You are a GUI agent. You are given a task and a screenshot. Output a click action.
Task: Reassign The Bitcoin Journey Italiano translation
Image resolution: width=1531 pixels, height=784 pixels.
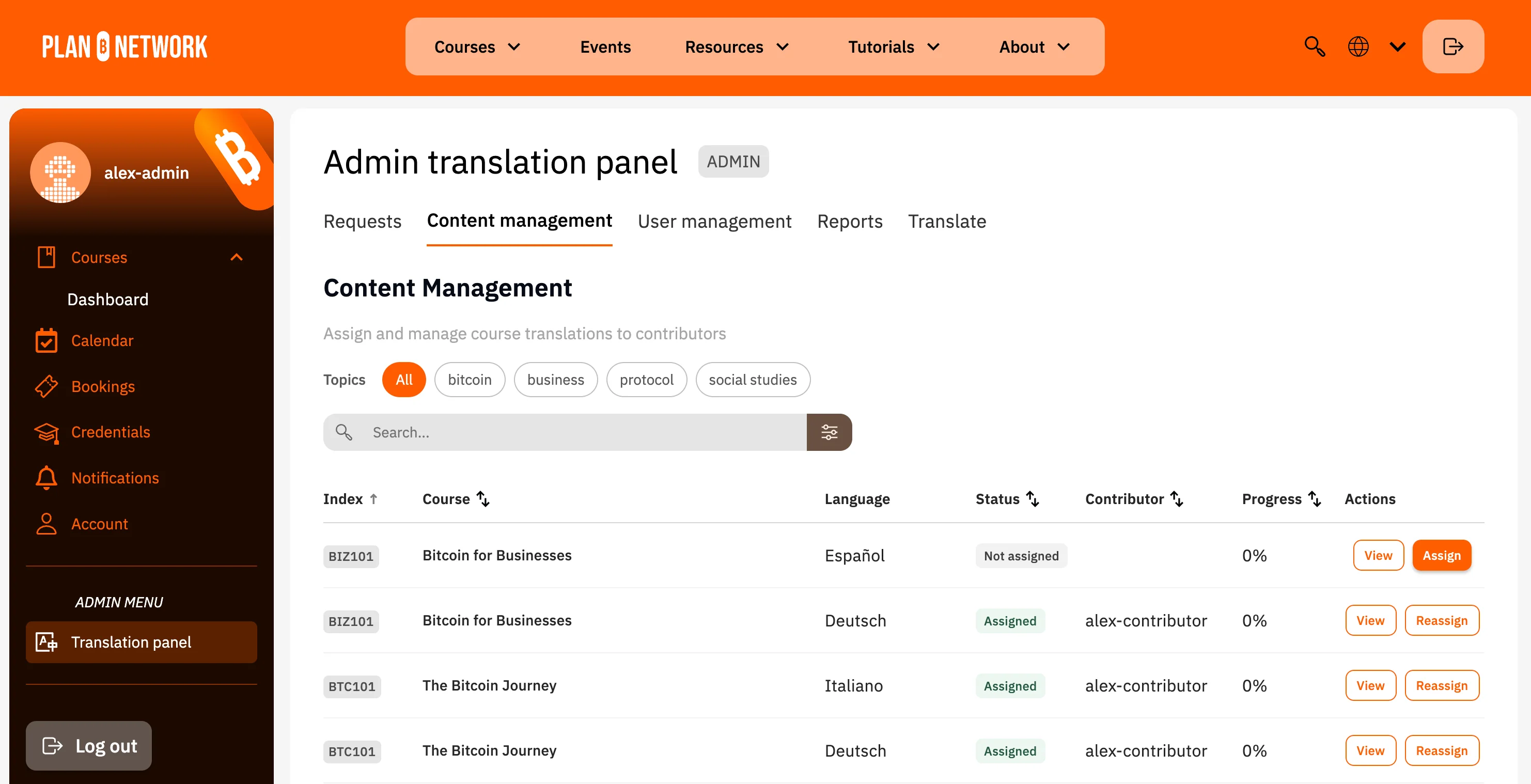[x=1441, y=686]
